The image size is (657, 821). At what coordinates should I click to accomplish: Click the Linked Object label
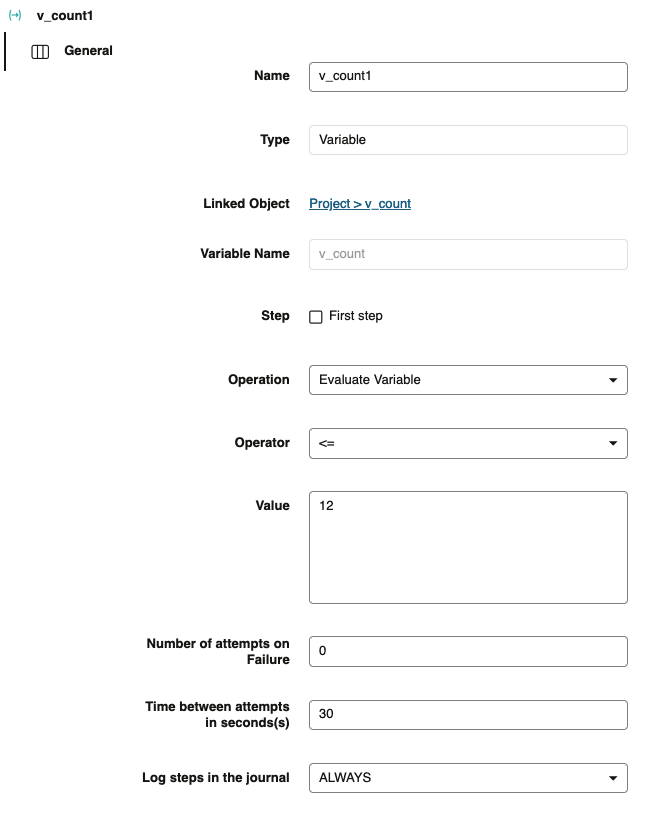[x=246, y=204]
